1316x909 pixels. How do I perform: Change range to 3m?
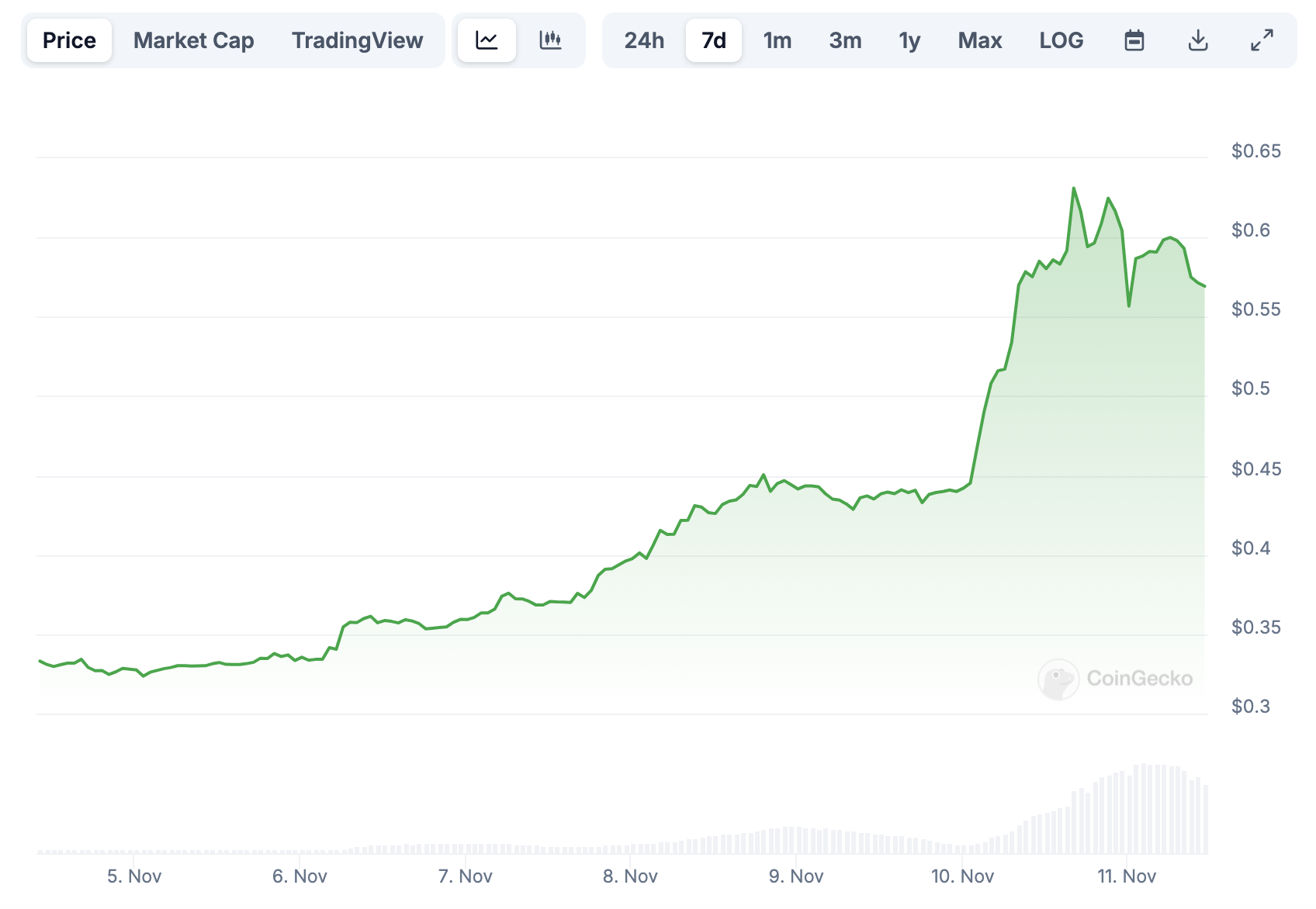click(x=845, y=40)
